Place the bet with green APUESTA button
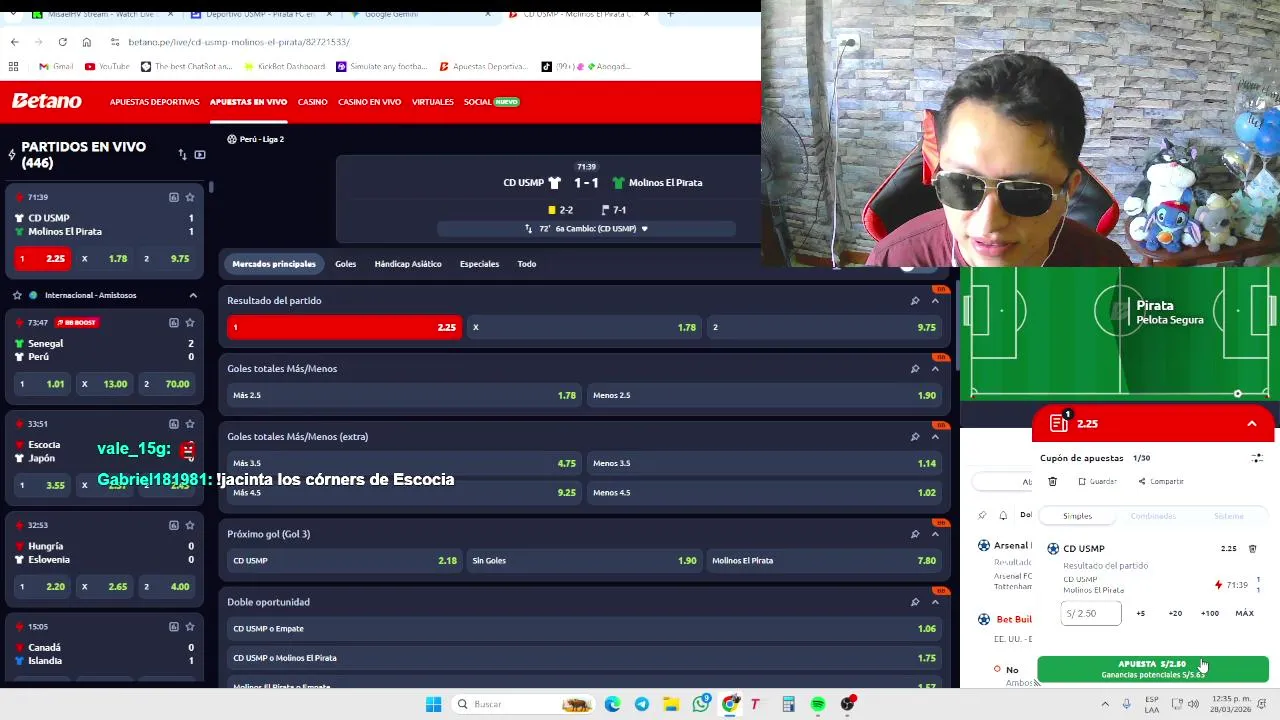 [x=1152, y=669]
